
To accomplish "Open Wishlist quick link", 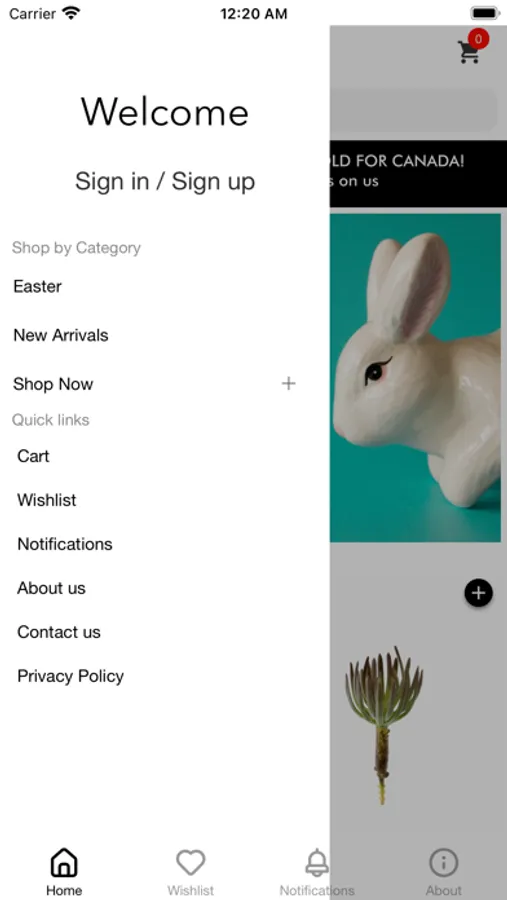I will click(x=47, y=500).
